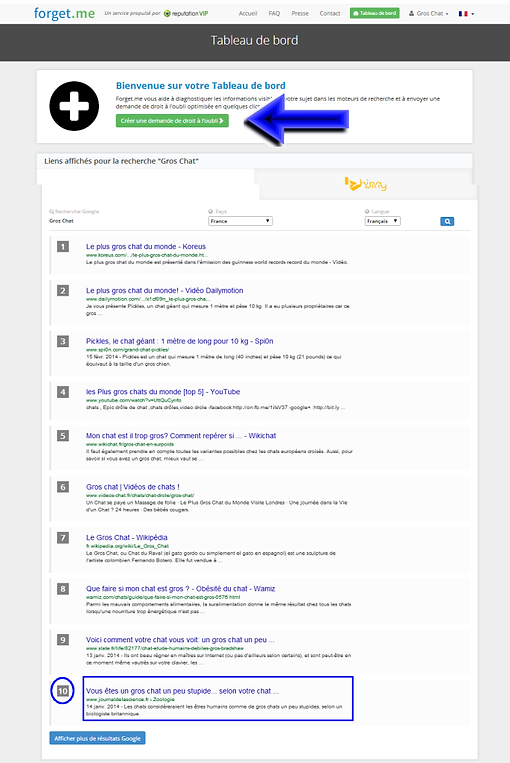The image size is (510, 763).
Task: Open the Obésité du chat - Wamiz result
Action: coord(181,589)
